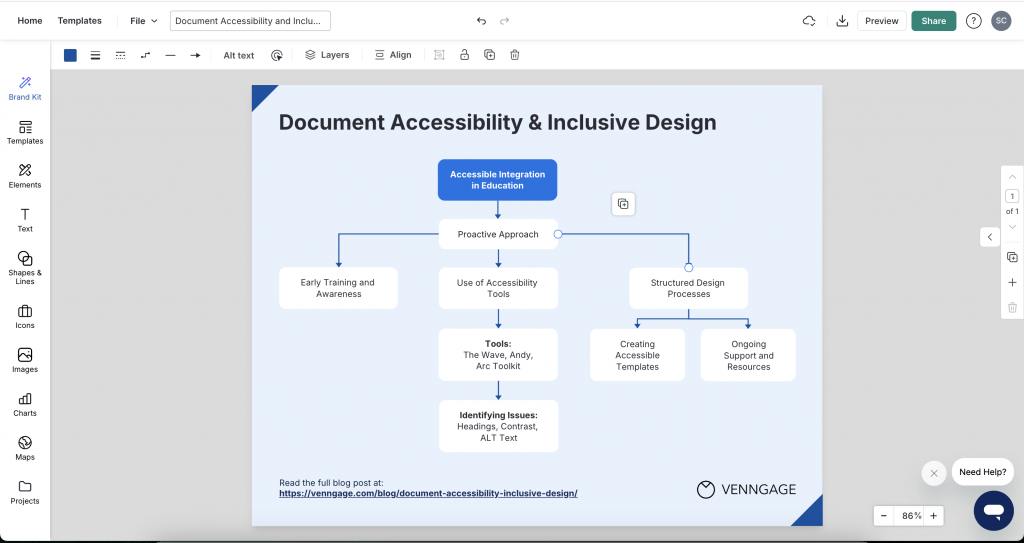Open Shapes & Lines panel
1024x543 pixels.
tap(25, 268)
